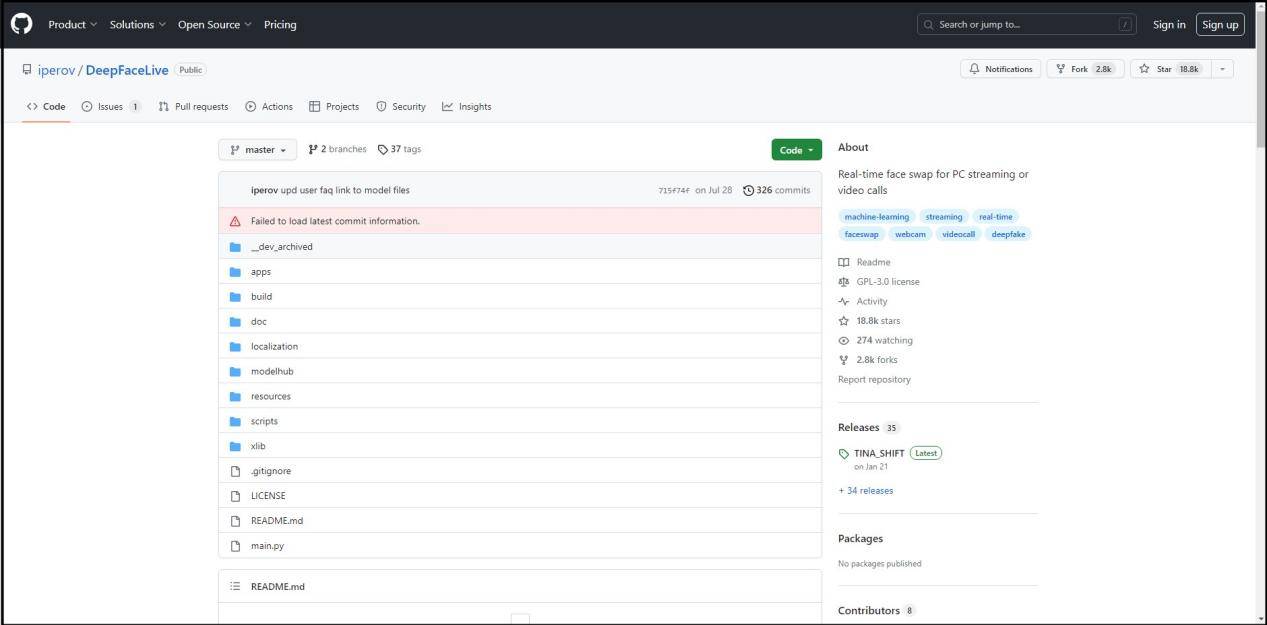
Task: Expand the star lists dropdown arrow
Action: pos(1223,69)
